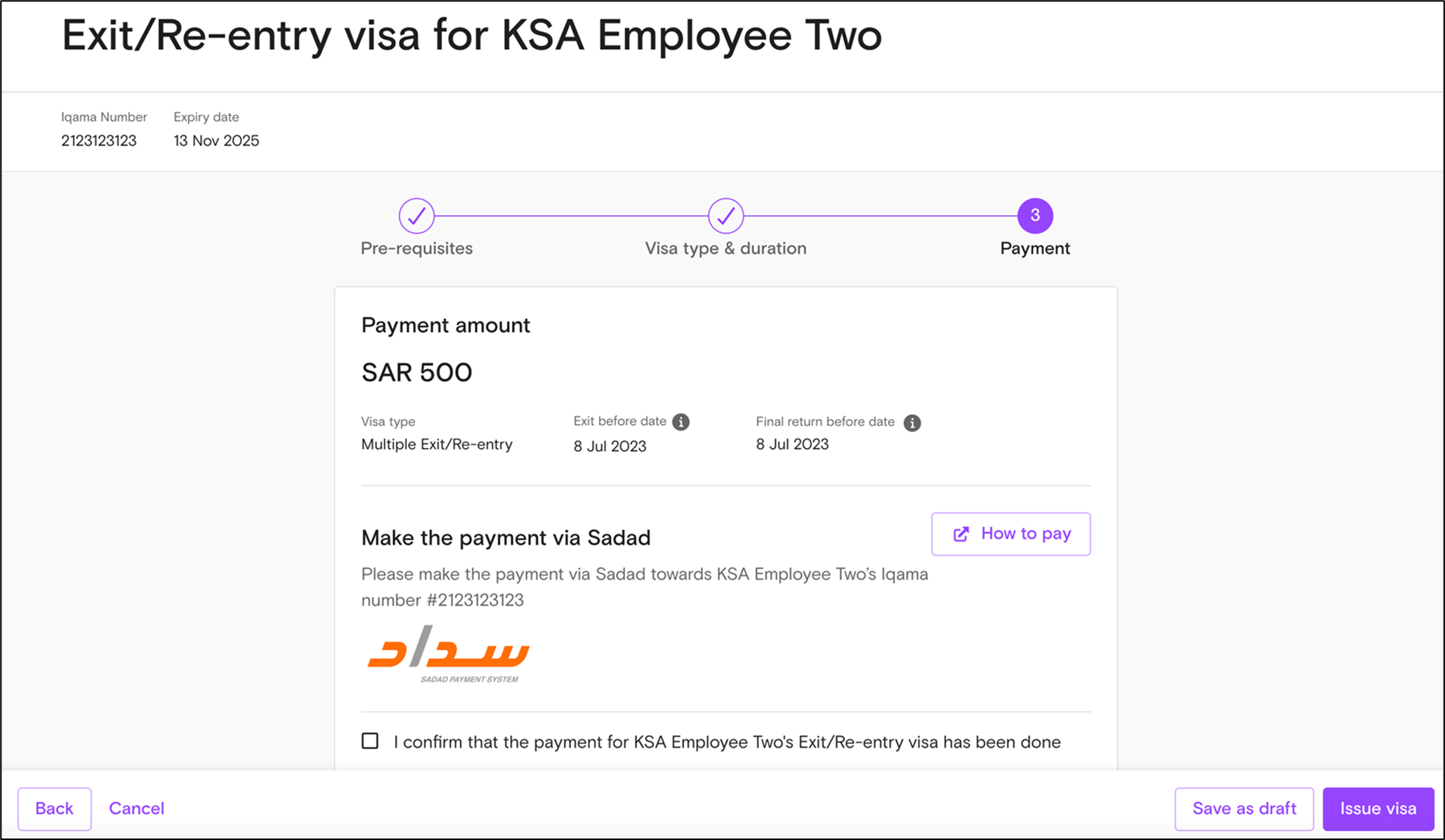This screenshot has width=1445, height=840.
Task: Click the Visa type & duration checkmark circle
Action: 725,216
